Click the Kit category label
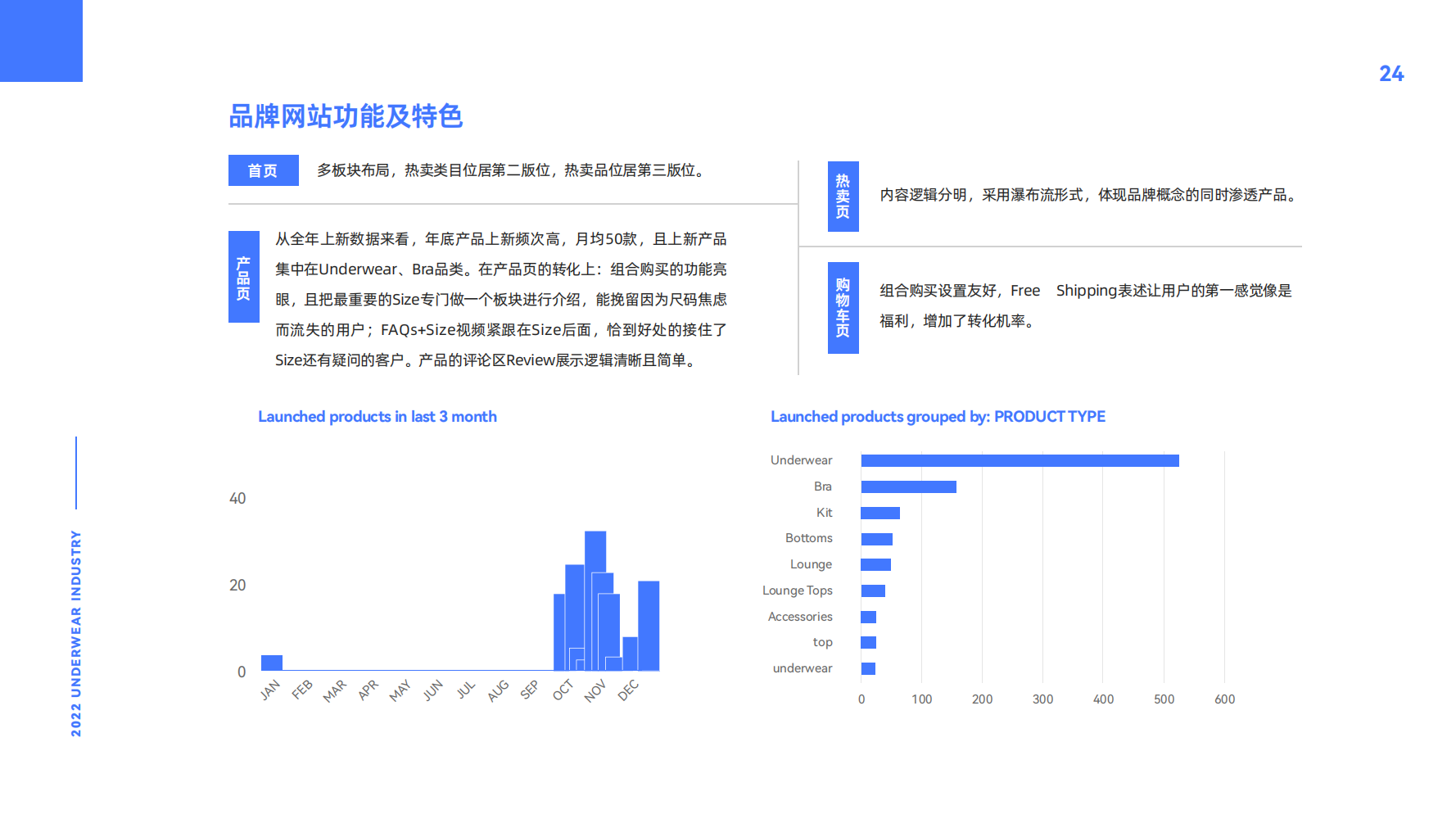 point(825,513)
